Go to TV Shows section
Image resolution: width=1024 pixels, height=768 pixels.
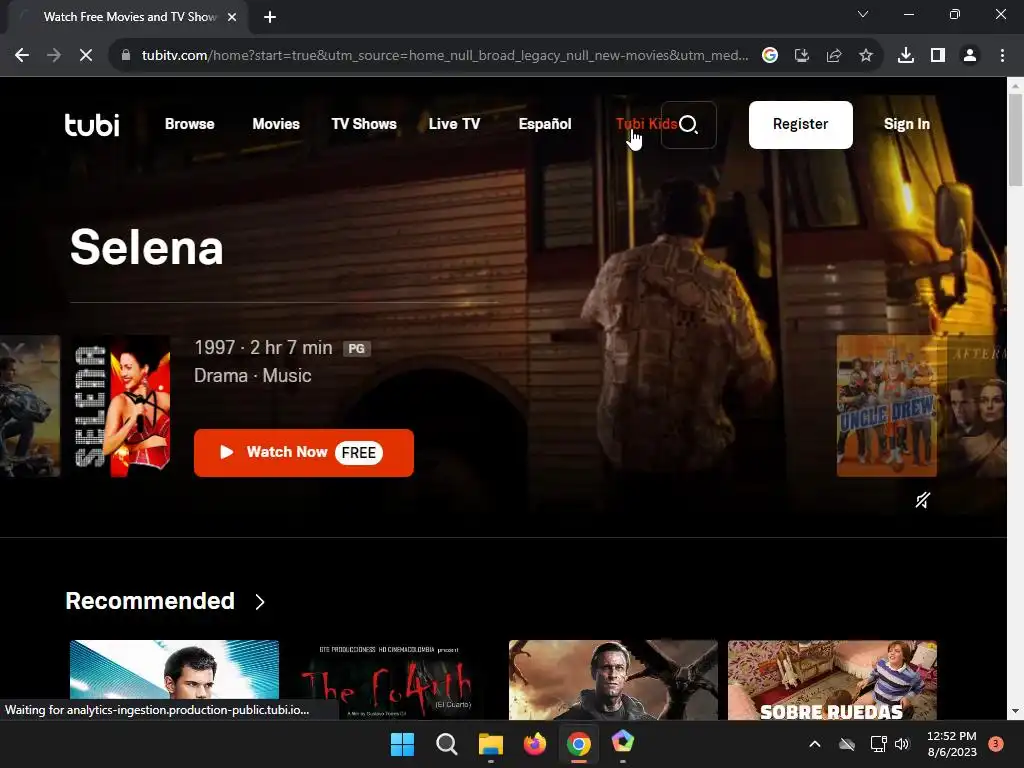[x=364, y=124]
